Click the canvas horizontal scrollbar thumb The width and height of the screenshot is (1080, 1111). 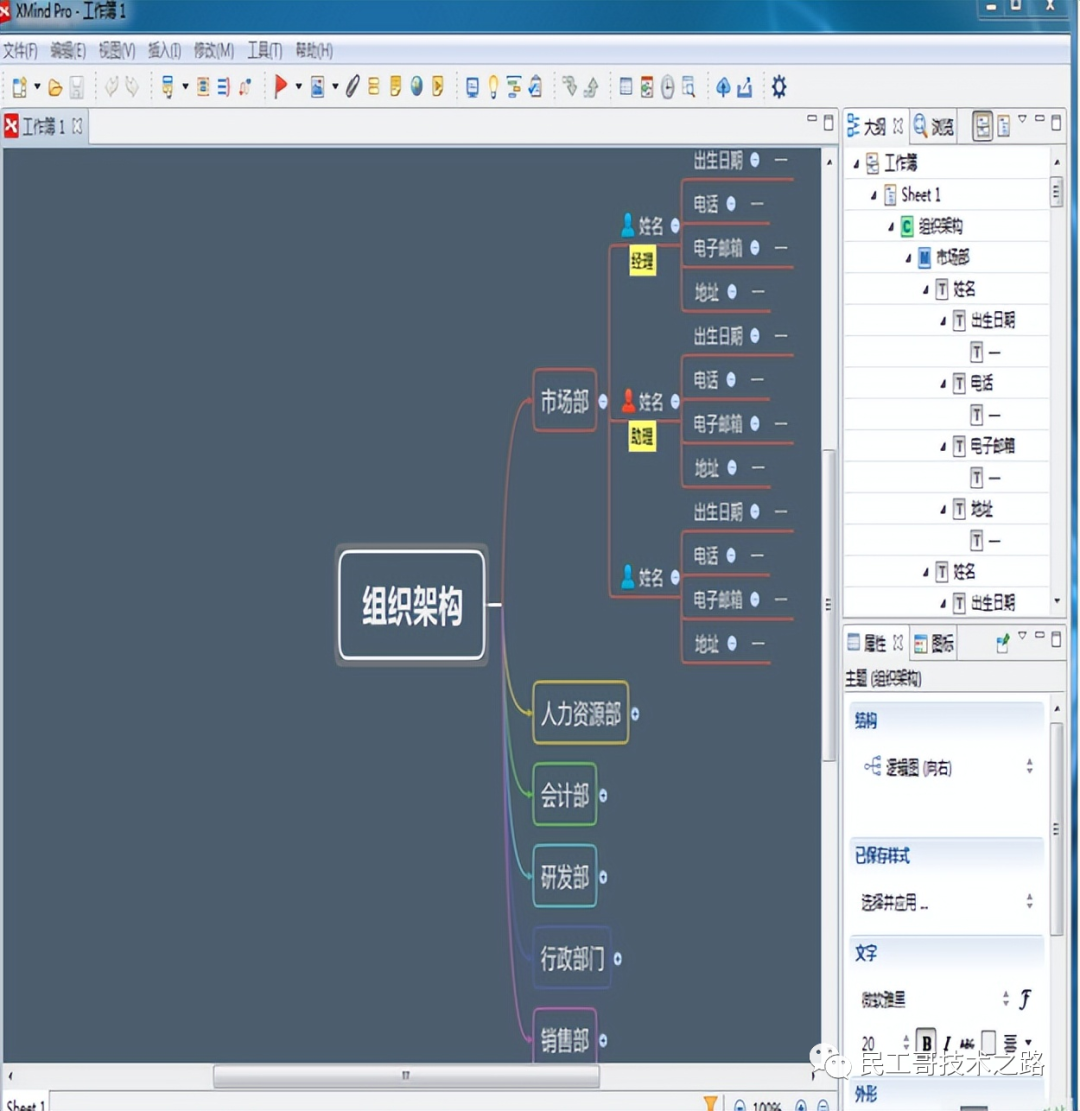(406, 1076)
